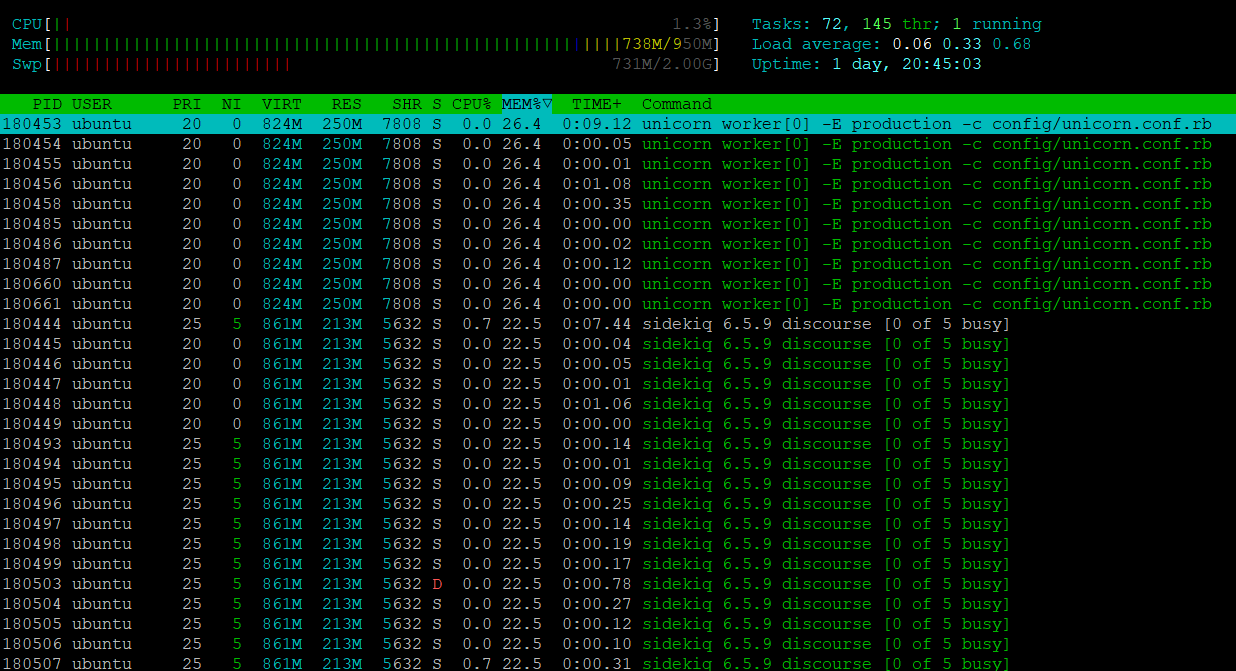Viewport: 1236px width, 671px height.
Task: Sort by the RES column header
Action: pyautogui.click(x=347, y=104)
